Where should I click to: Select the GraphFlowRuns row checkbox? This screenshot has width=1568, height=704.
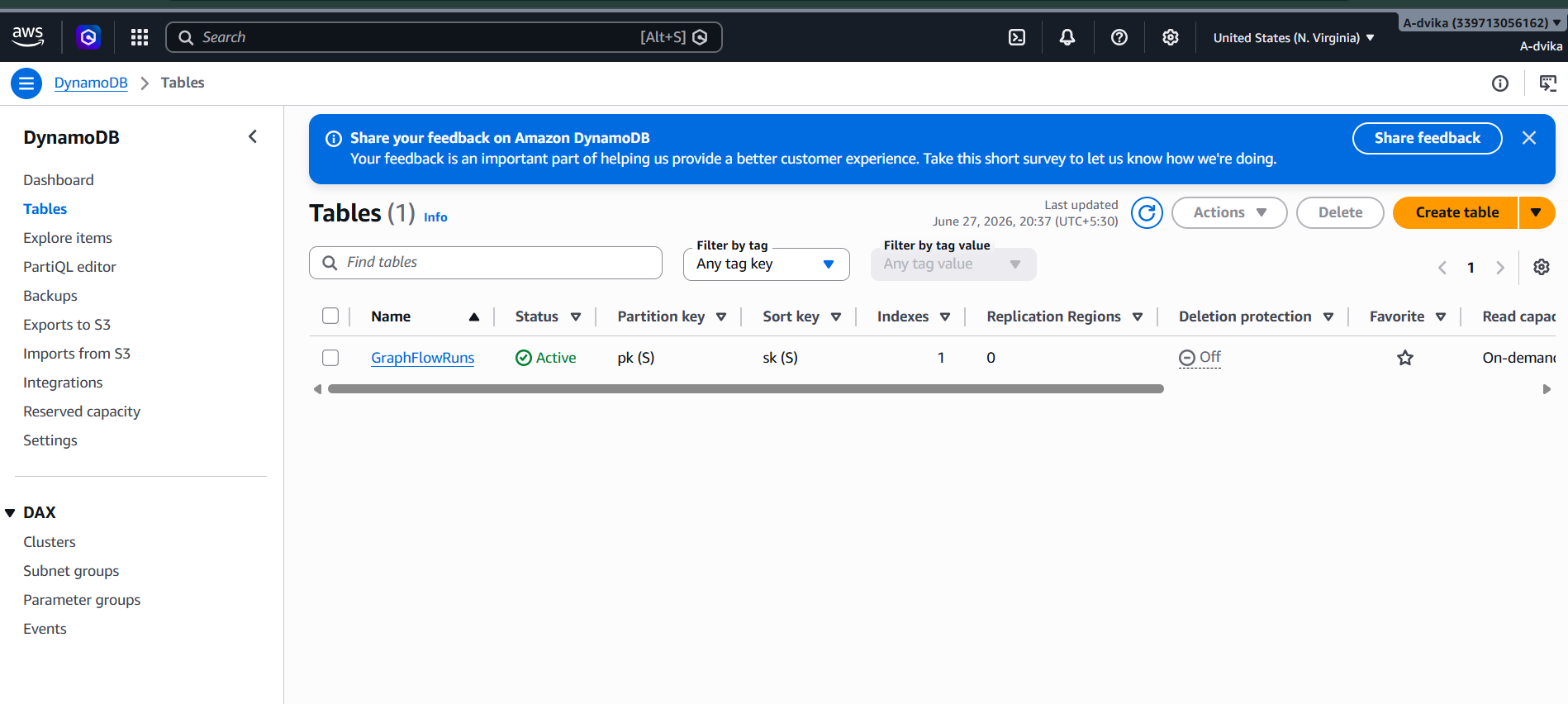[330, 358]
